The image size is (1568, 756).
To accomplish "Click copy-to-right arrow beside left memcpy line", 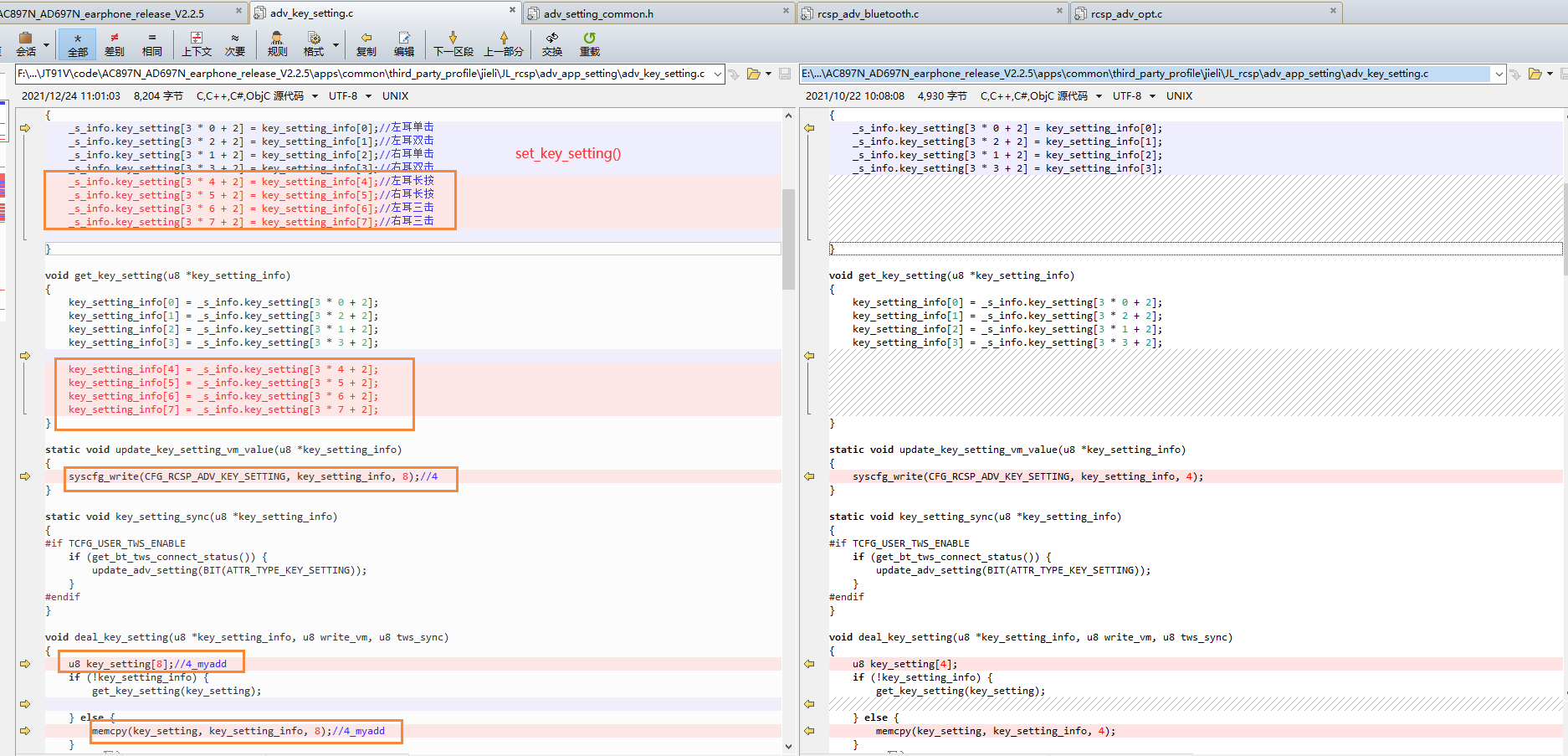I will click(25, 731).
